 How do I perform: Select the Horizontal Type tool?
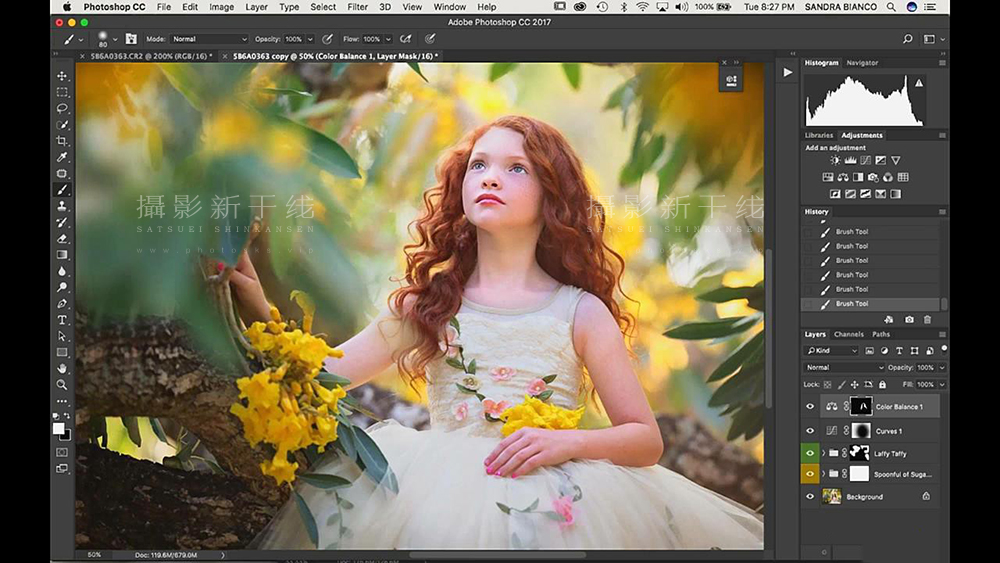point(62,320)
